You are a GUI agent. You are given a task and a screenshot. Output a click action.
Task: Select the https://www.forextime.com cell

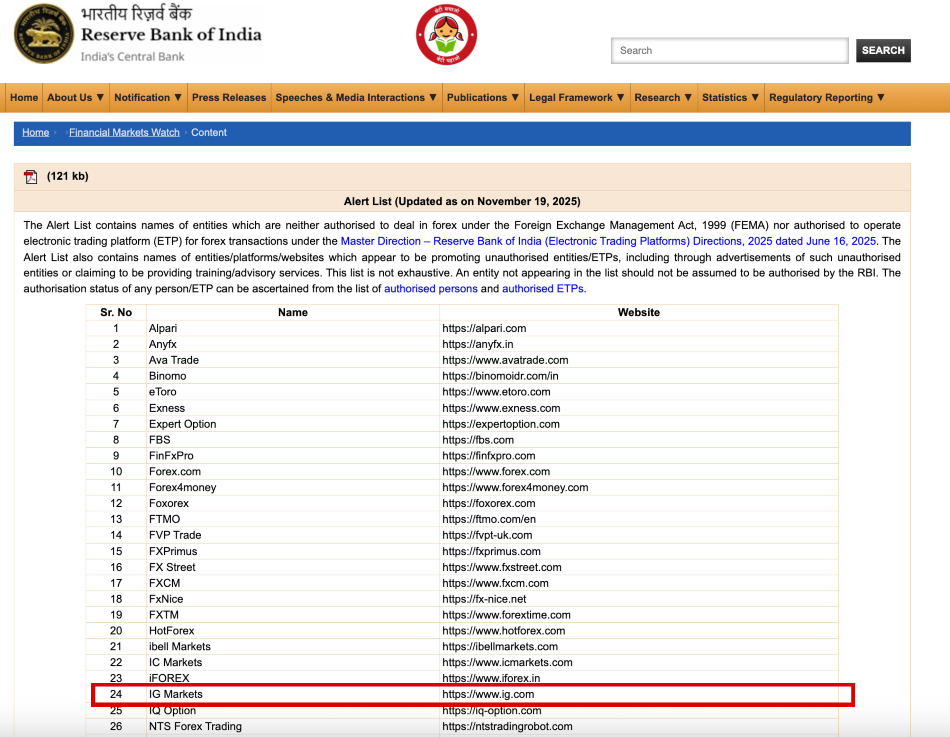click(x=639, y=615)
